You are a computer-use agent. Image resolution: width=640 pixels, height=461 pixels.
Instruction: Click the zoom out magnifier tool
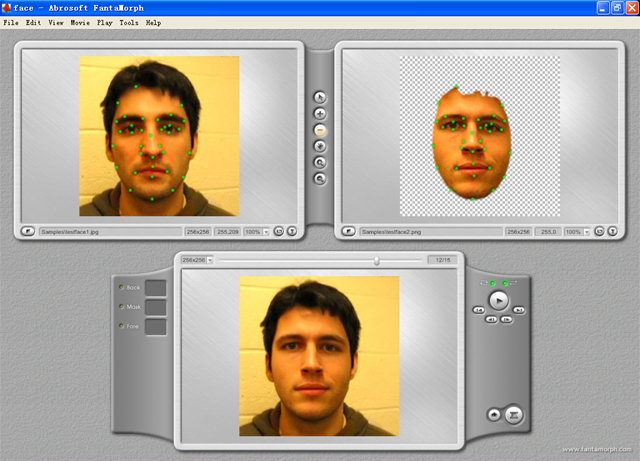(x=320, y=178)
